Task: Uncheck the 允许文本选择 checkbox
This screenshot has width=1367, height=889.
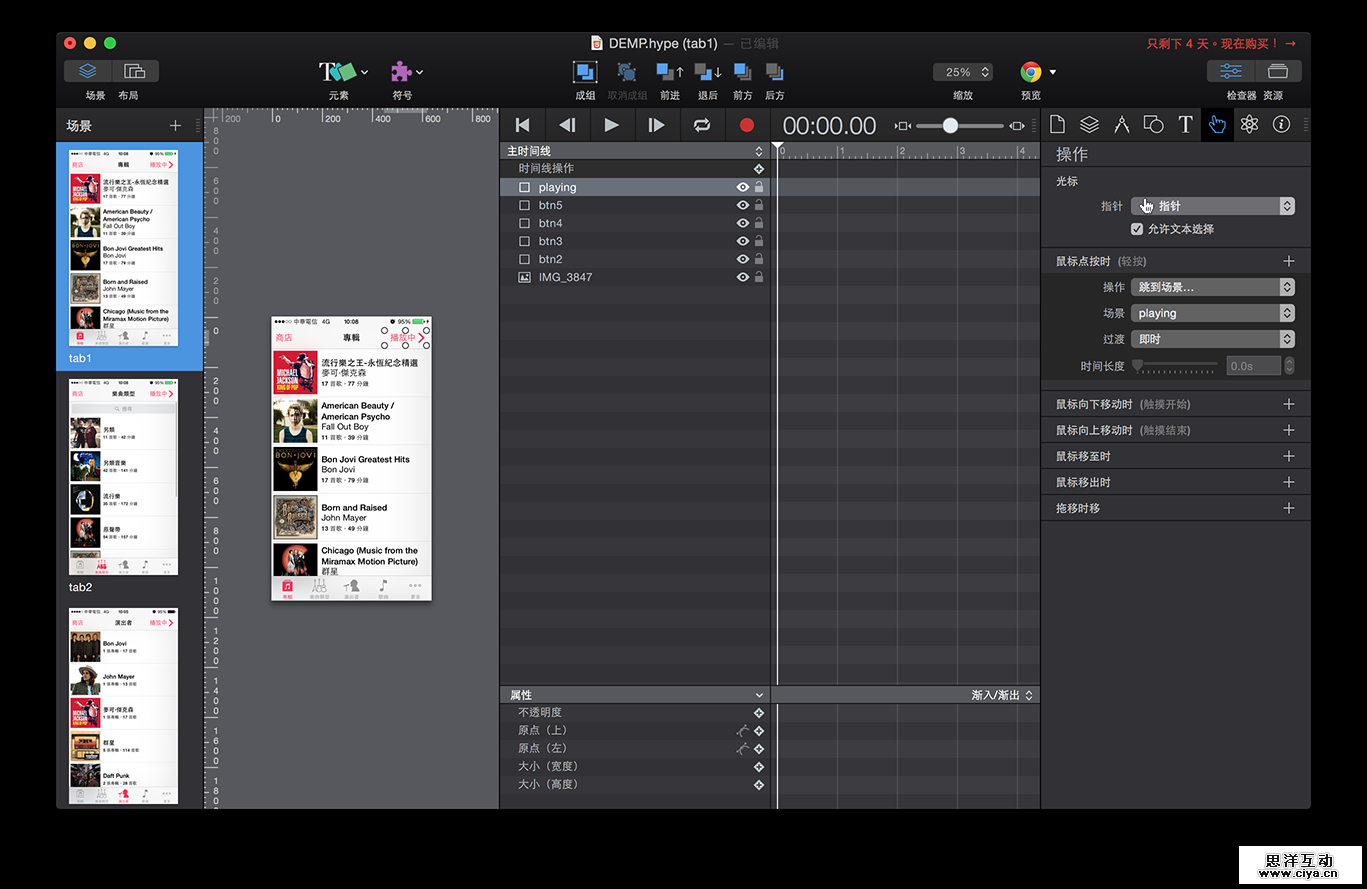Action: [x=1137, y=229]
